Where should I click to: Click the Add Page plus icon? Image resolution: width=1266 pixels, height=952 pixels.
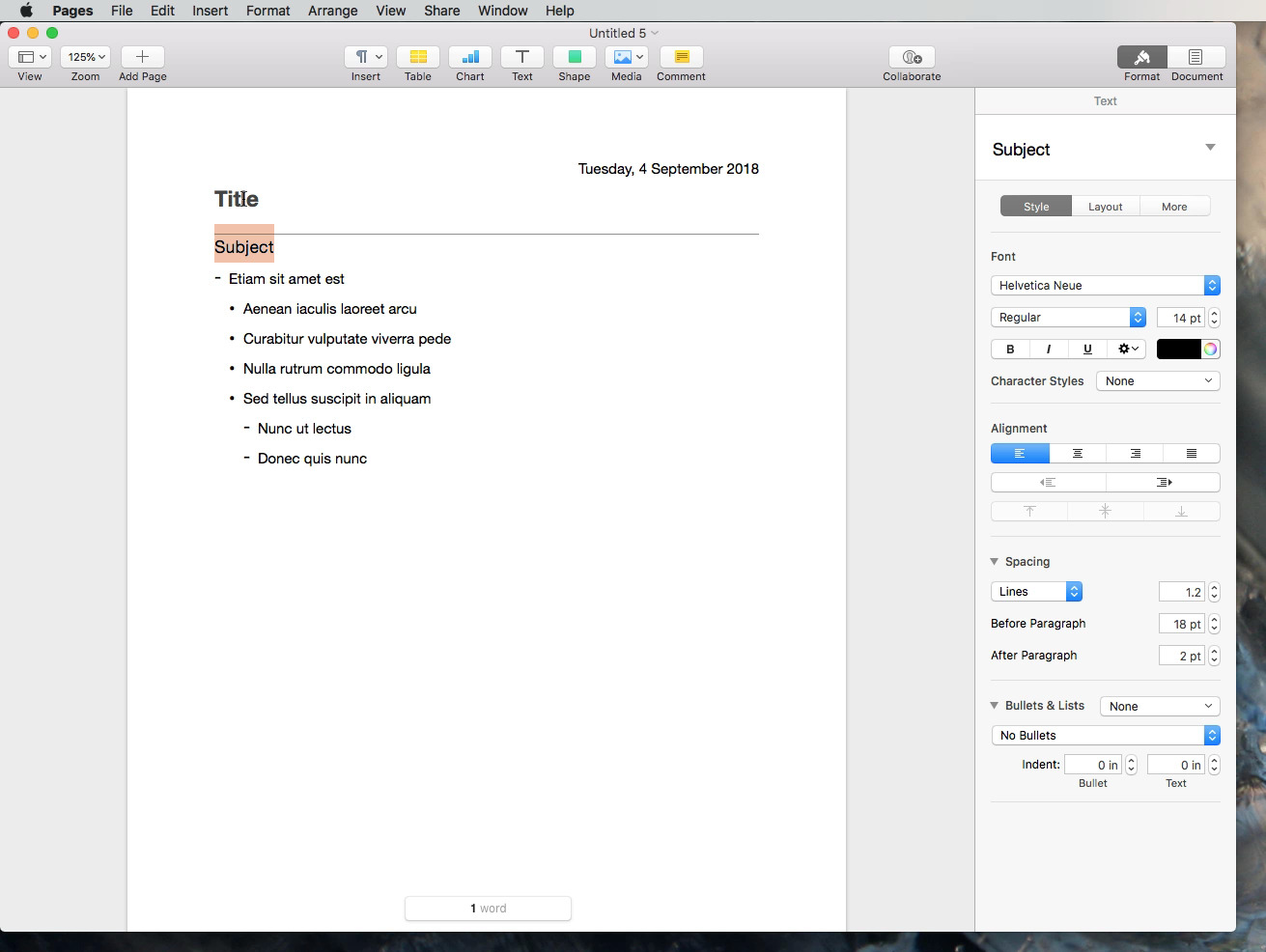pyautogui.click(x=142, y=57)
